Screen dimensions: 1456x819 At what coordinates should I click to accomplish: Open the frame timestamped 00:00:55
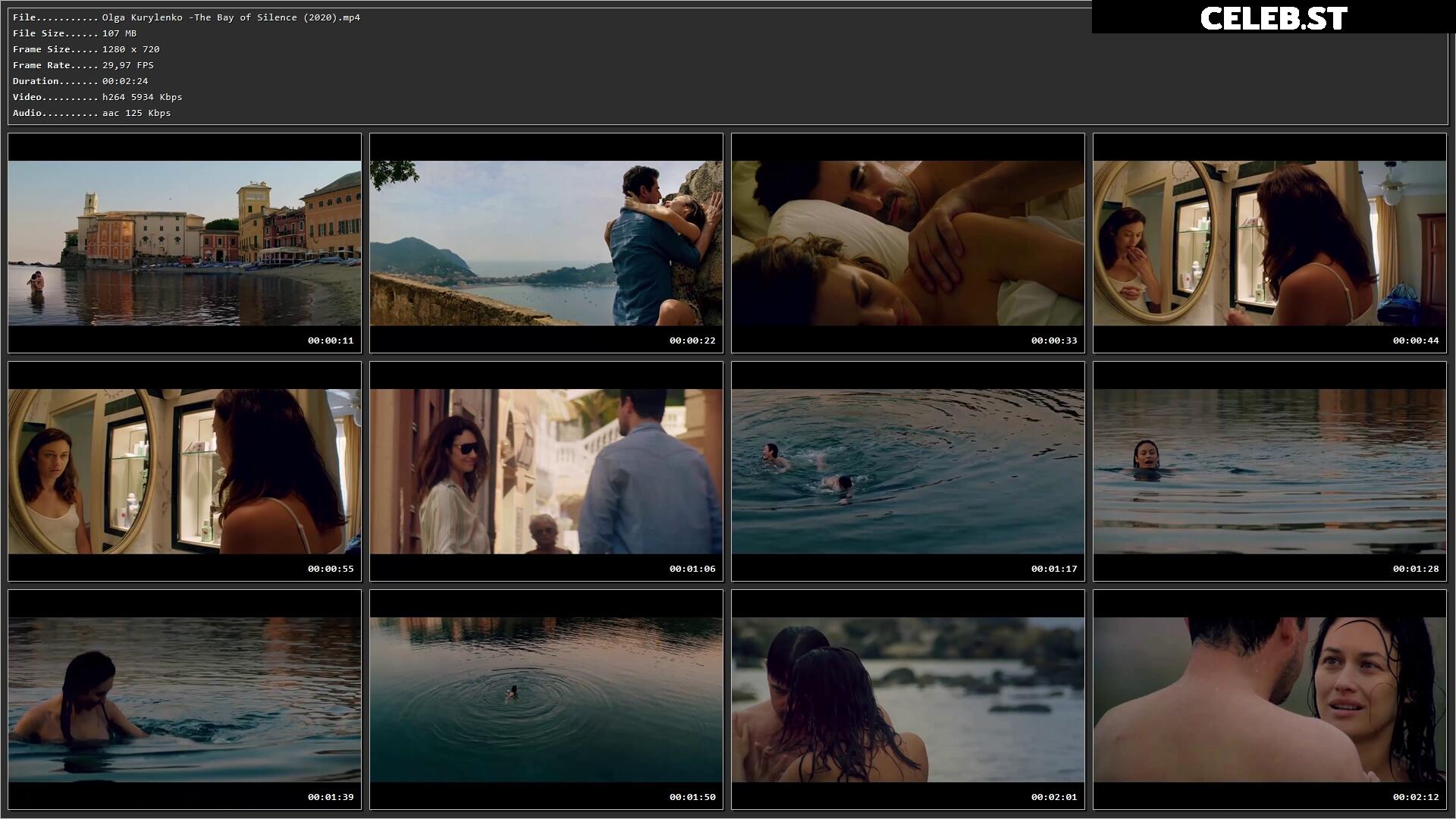pos(184,471)
